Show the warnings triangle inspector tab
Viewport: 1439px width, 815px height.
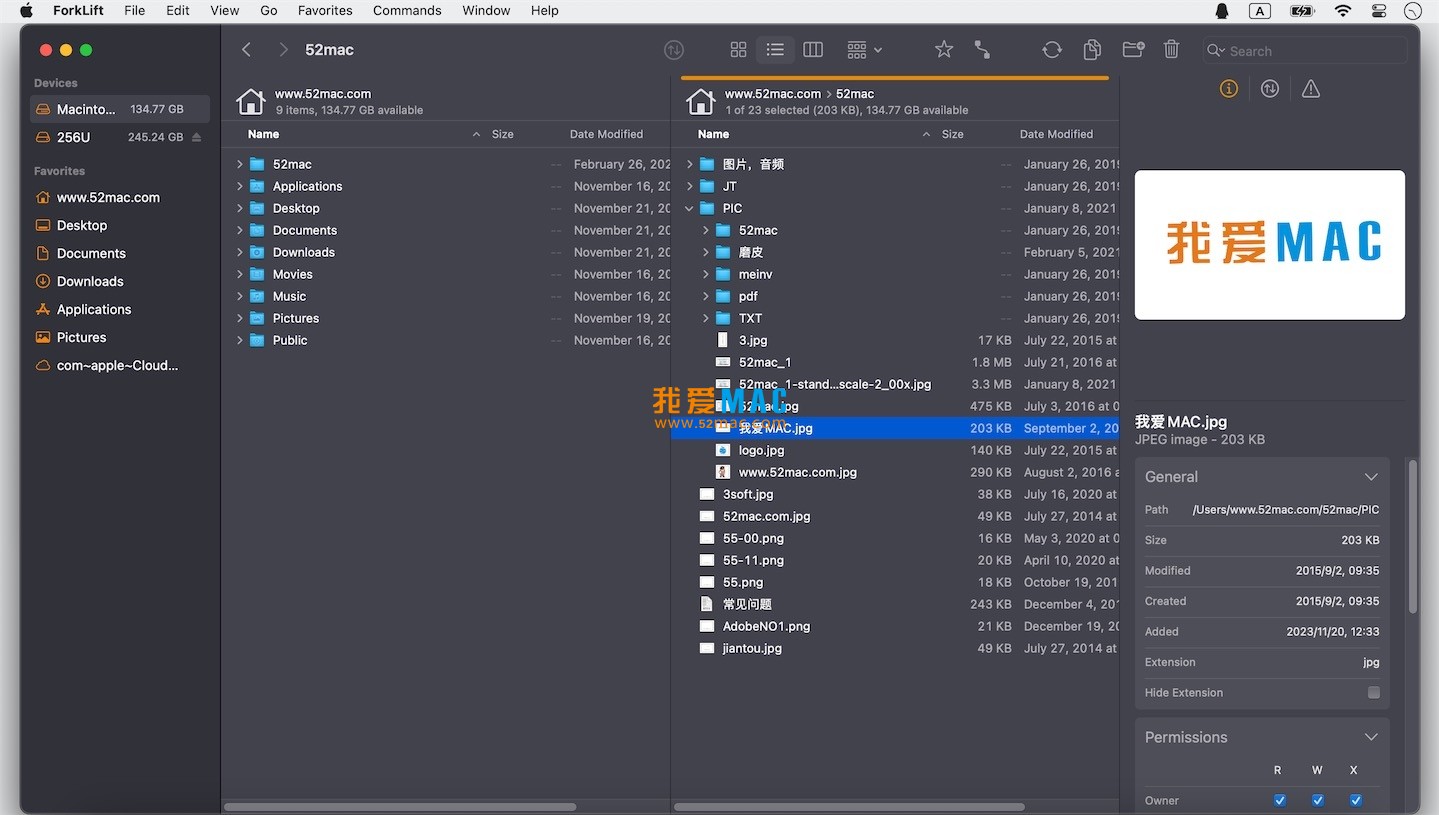tap(1311, 89)
